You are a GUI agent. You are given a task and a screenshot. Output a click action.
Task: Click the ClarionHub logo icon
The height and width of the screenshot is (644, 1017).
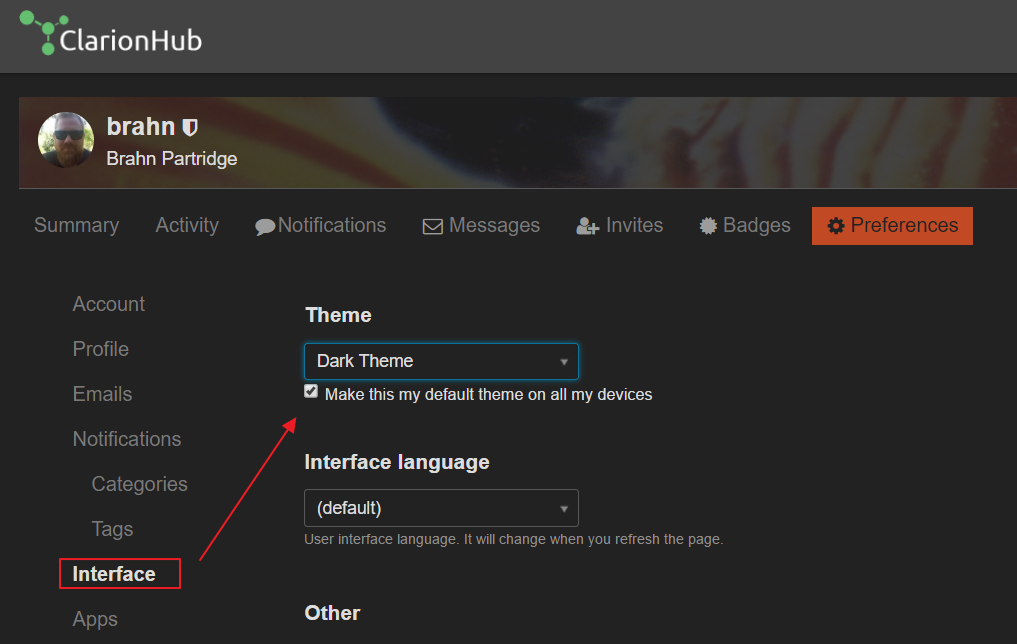(42, 32)
